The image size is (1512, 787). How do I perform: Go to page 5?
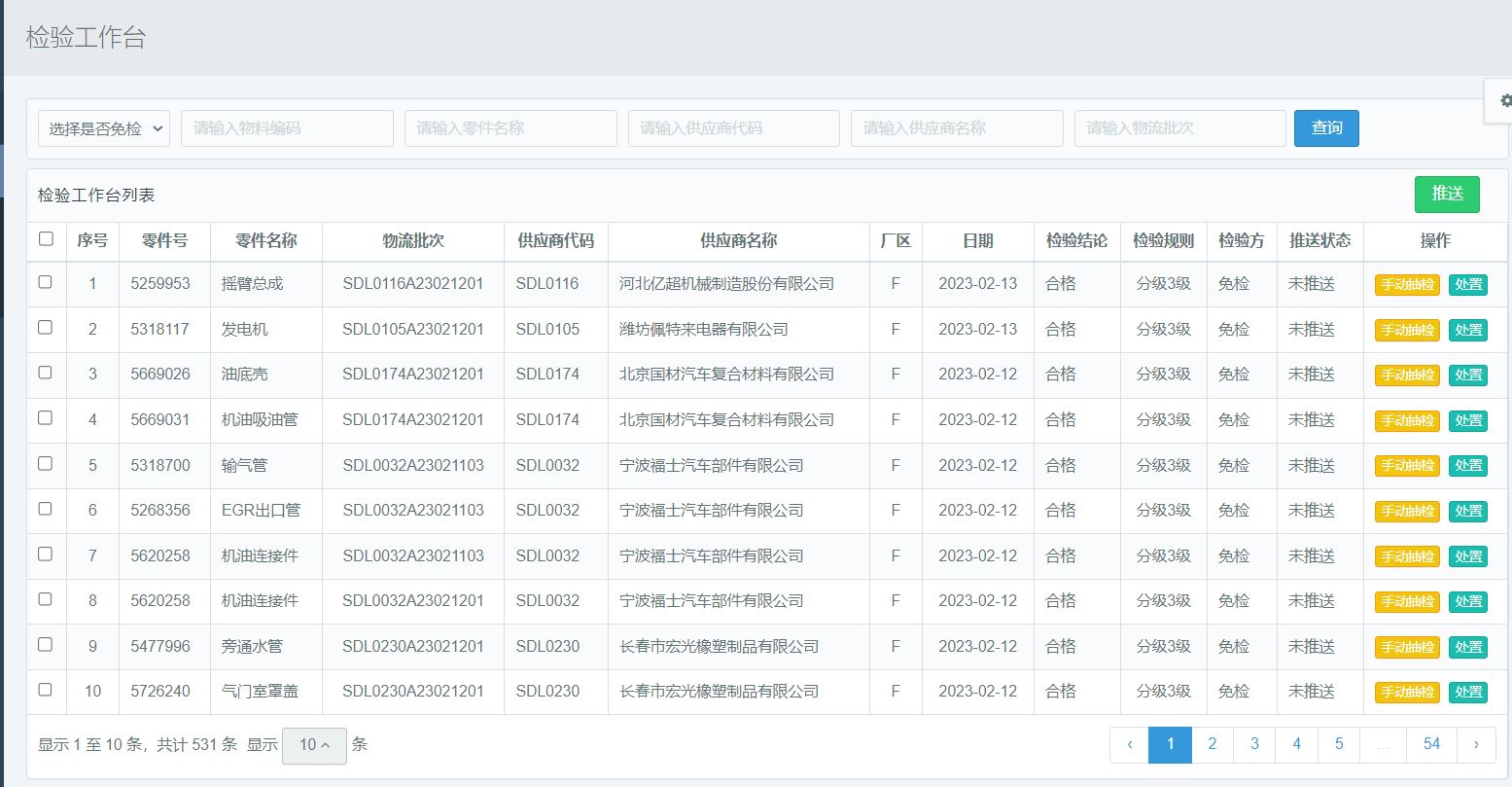click(1339, 744)
